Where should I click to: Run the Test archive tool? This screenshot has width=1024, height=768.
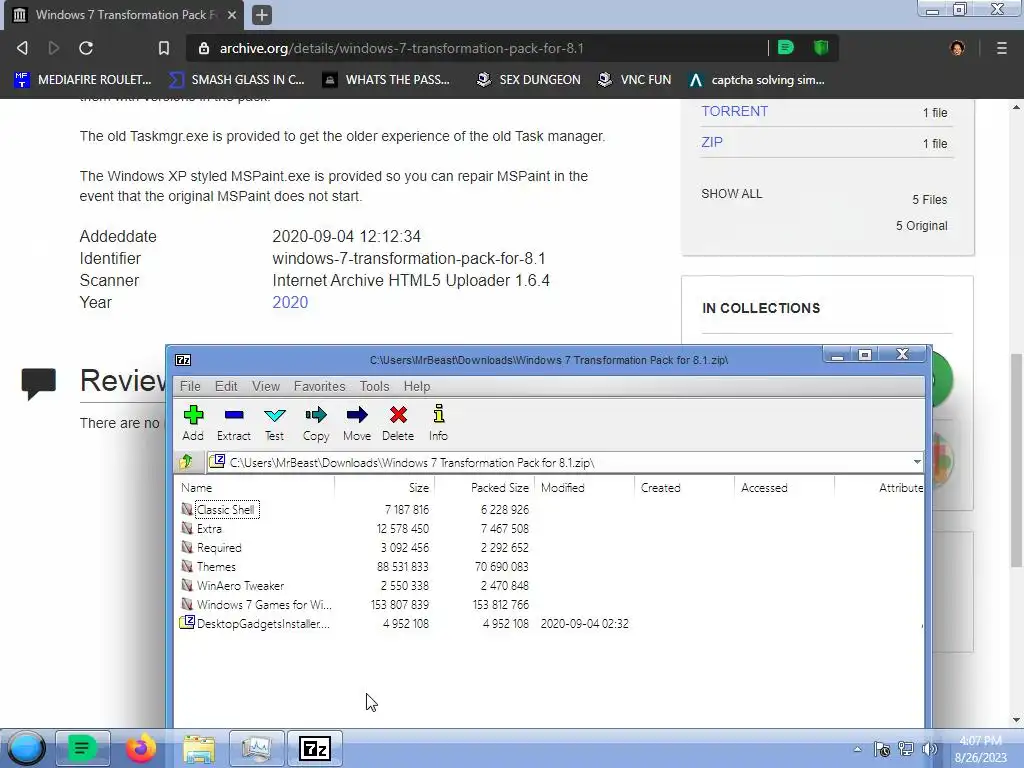[x=274, y=423]
